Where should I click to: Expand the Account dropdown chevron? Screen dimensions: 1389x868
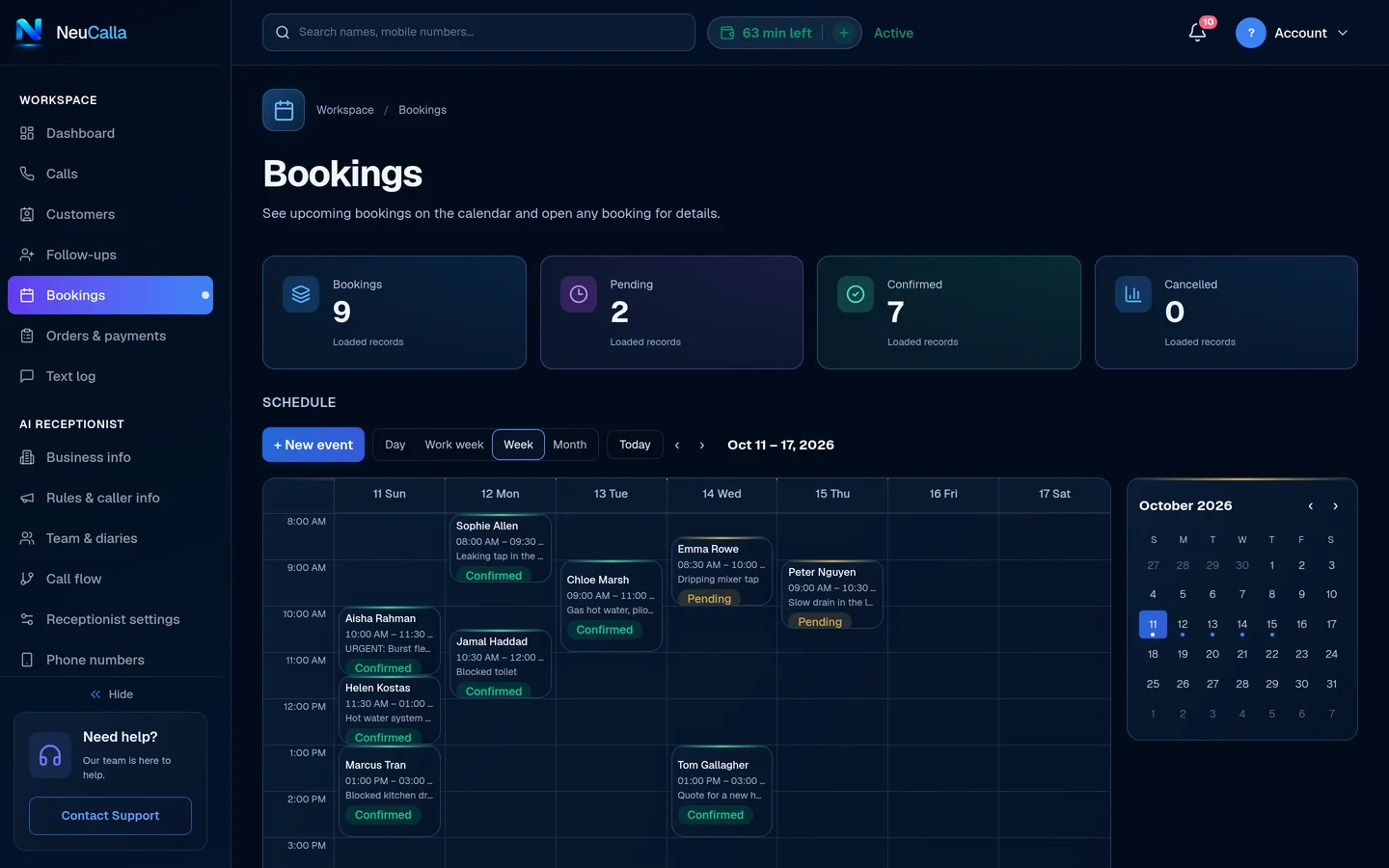pos(1343,33)
